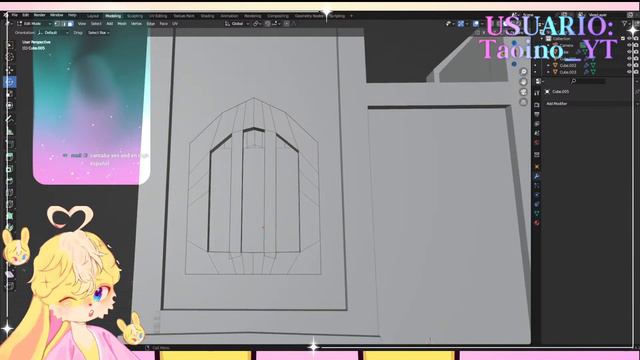640x360 pixels.
Task: Open Modifiers wrench properties tab
Action: [537, 176]
